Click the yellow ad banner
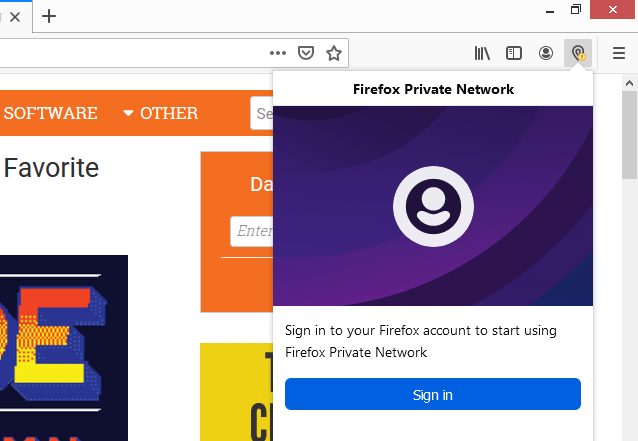 (236, 391)
